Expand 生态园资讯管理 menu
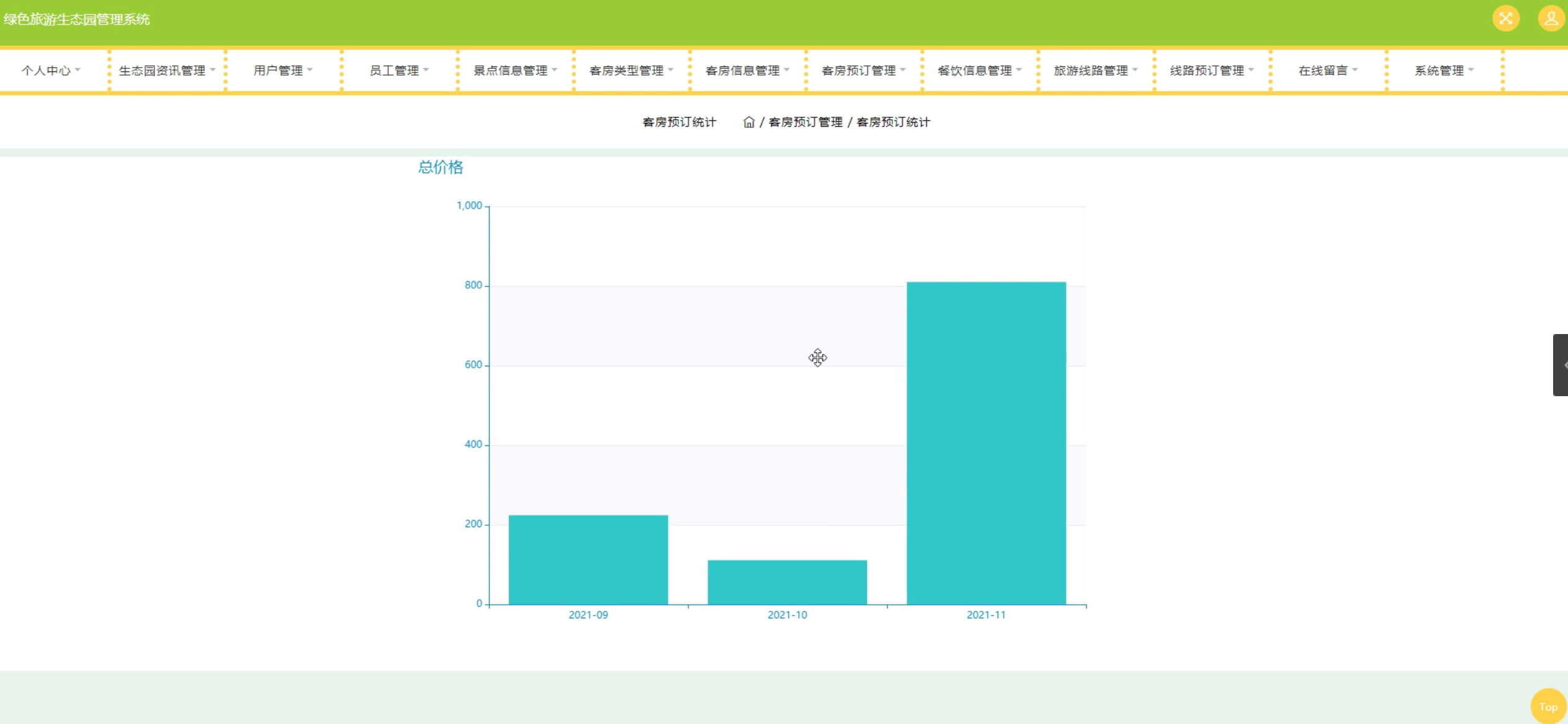Image resolution: width=1568 pixels, height=724 pixels. tap(166, 71)
